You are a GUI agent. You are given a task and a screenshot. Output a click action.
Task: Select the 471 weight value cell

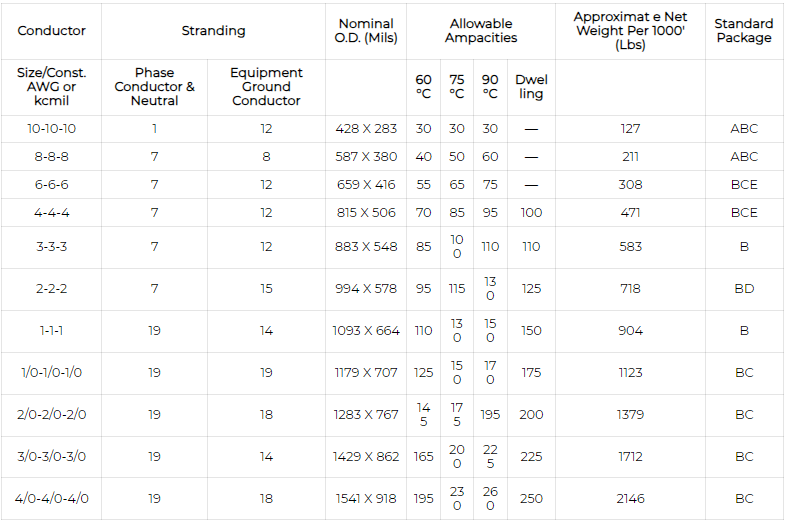click(630, 213)
